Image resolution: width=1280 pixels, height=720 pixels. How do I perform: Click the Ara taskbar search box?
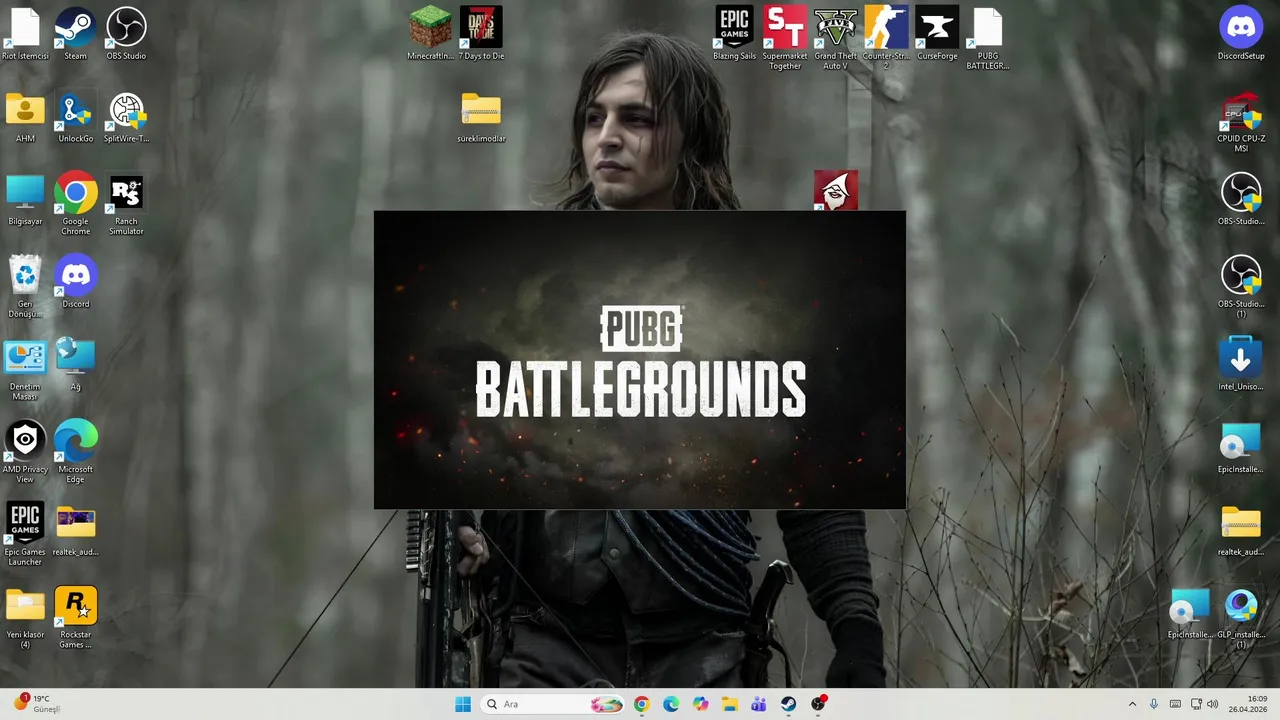(x=554, y=704)
